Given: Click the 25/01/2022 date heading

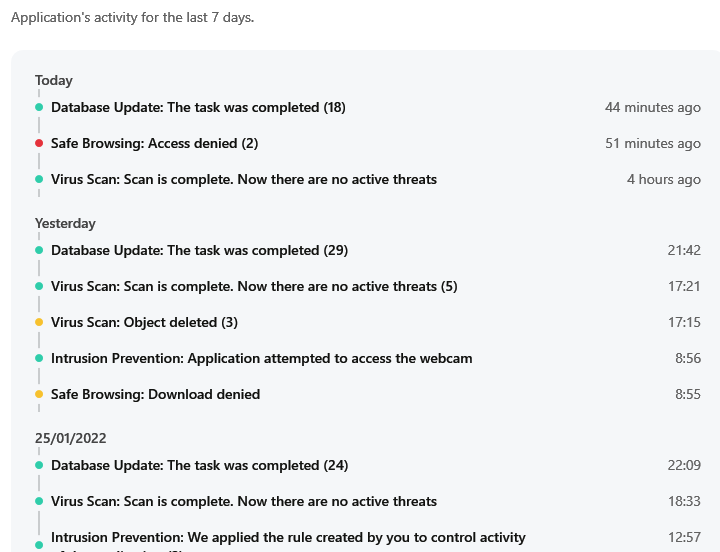Looking at the screenshot, I should coord(70,438).
